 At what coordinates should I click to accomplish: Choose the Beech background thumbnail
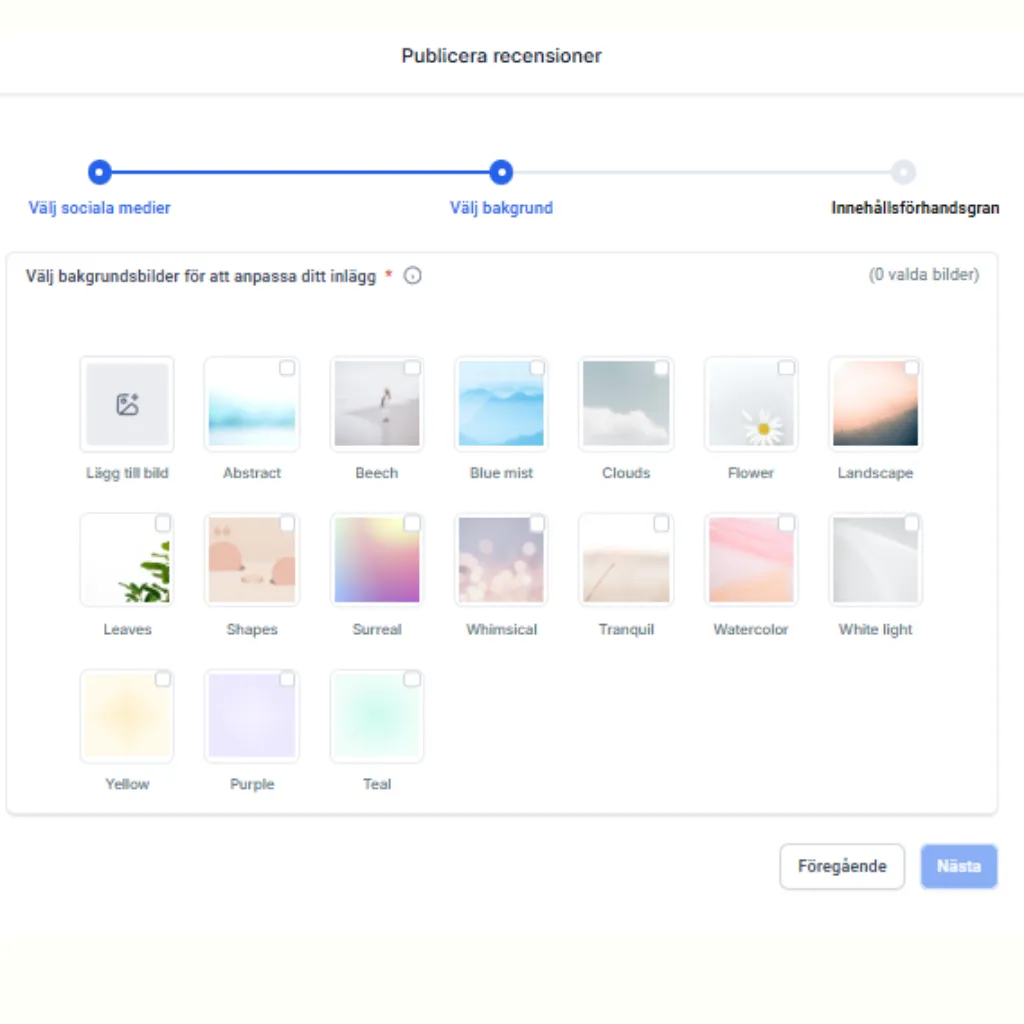pos(377,404)
